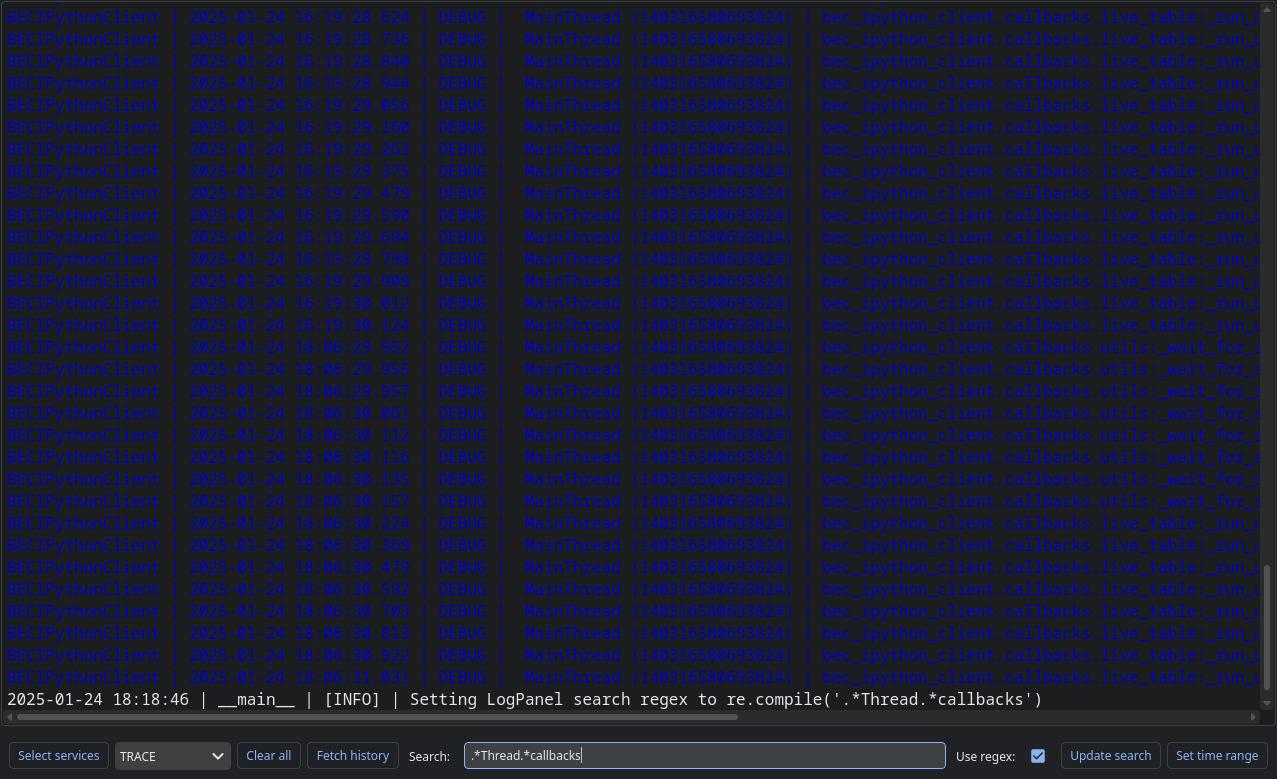Click the Update search button
The height and width of the screenshot is (779, 1277).
[1110, 755]
